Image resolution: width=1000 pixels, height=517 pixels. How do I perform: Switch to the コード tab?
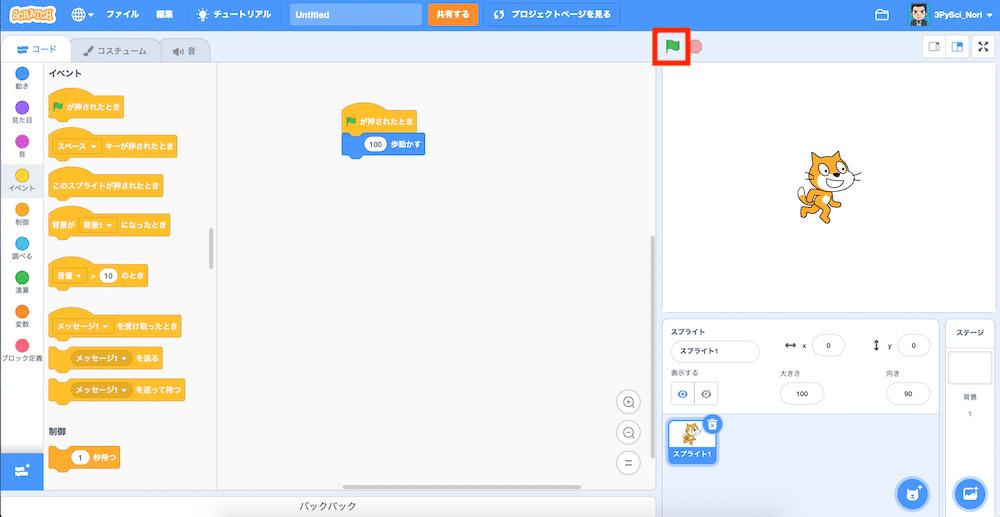36,50
